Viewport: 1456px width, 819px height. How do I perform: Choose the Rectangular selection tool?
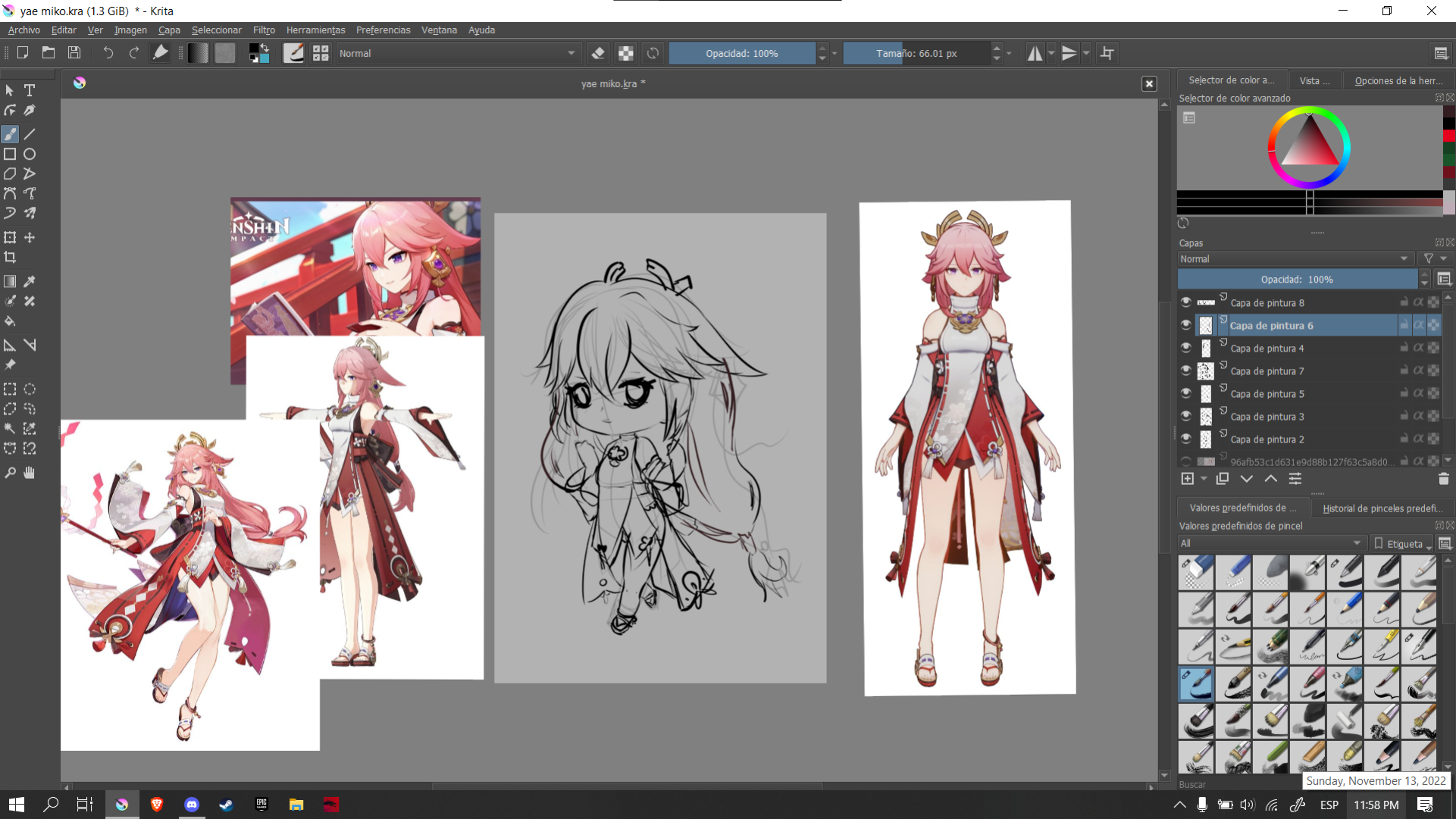tap(10, 389)
